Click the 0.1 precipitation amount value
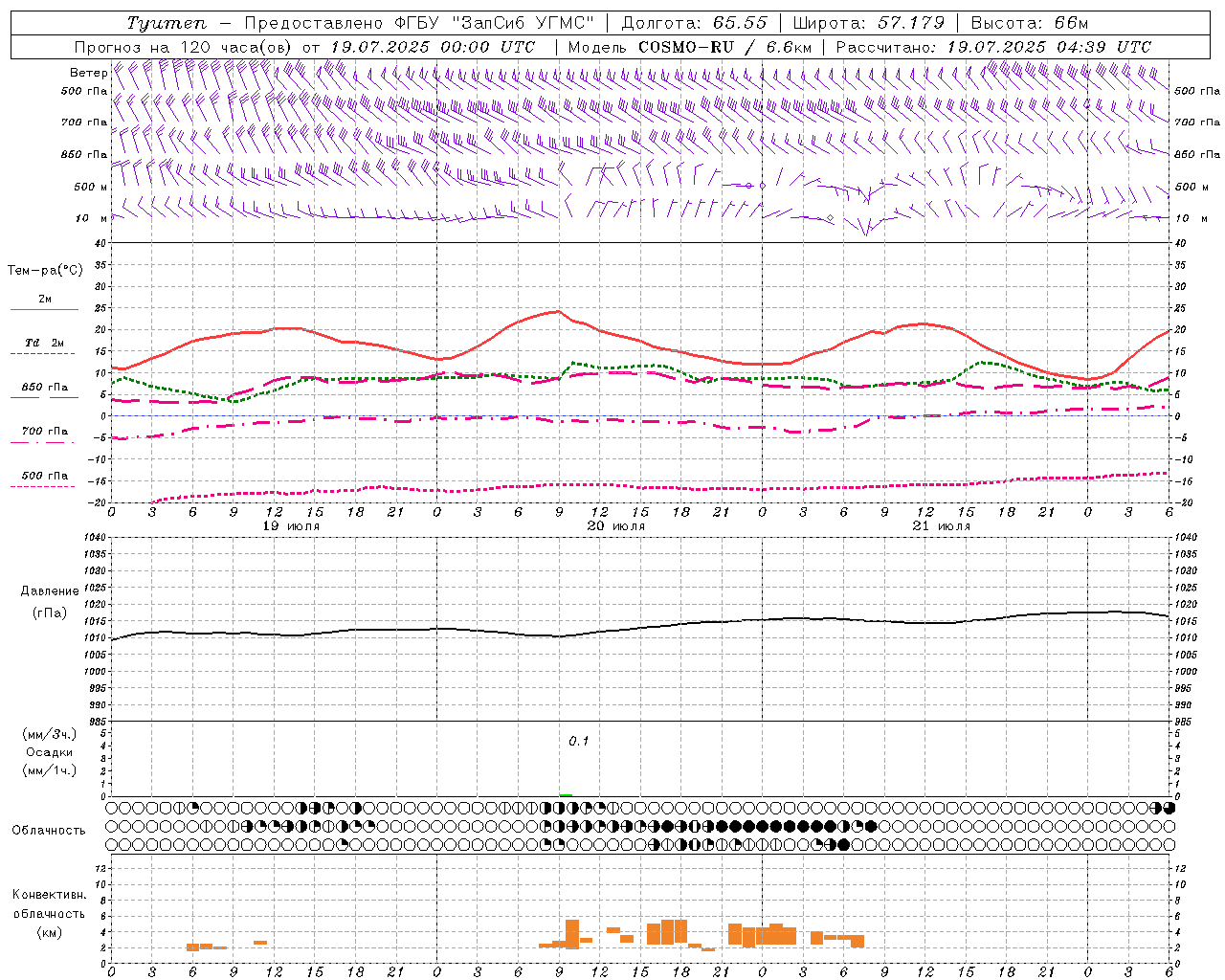The width and height of the screenshot is (1225, 980). point(579,742)
